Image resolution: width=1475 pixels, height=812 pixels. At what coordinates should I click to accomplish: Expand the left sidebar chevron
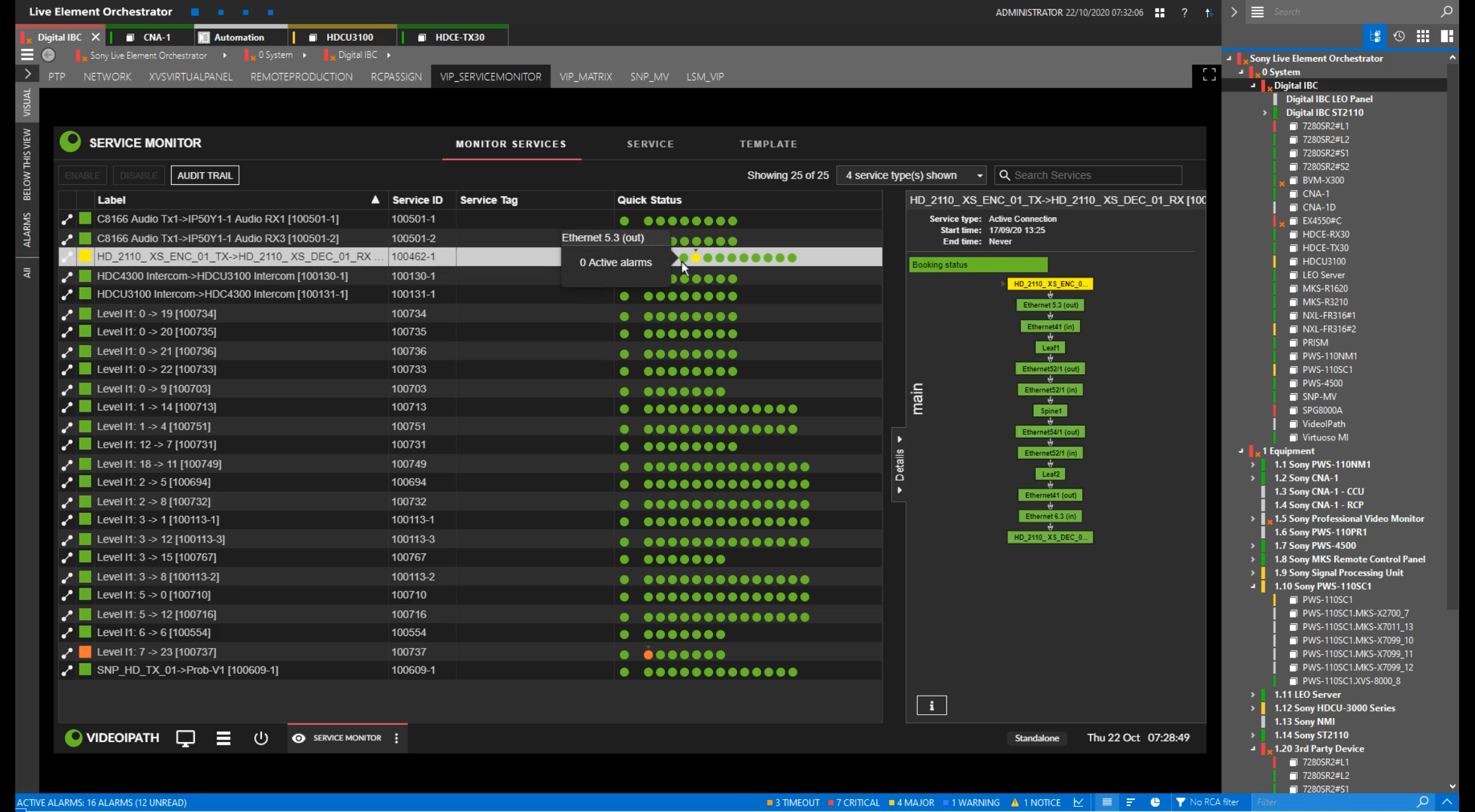pyautogui.click(x=27, y=74)
